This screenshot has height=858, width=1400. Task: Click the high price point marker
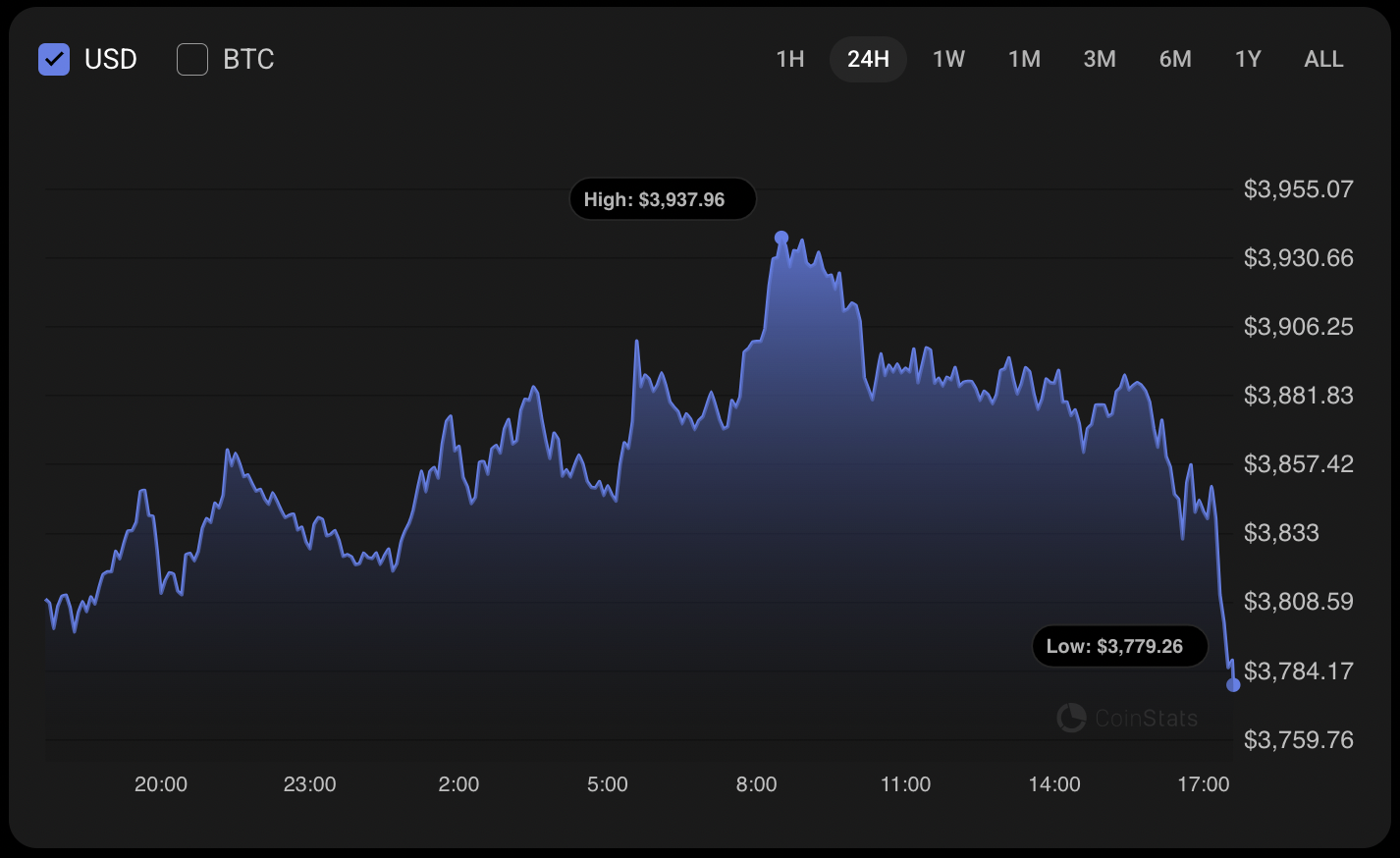point(781,238)
